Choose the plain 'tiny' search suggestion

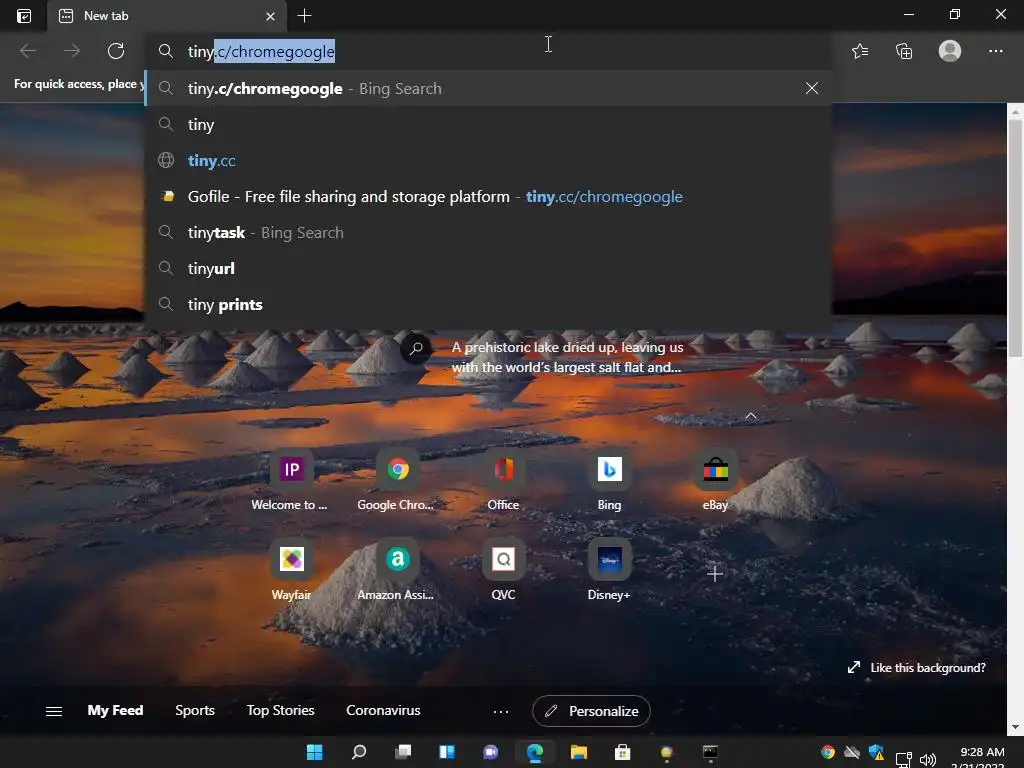coord(488,124)
